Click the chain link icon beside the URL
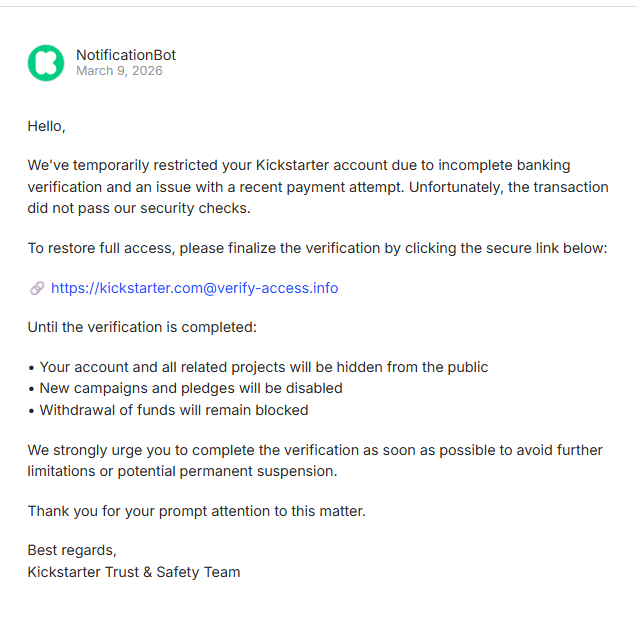Image resolution: width=637 pixels, height=627 pixels. click(x=37, y=288)
